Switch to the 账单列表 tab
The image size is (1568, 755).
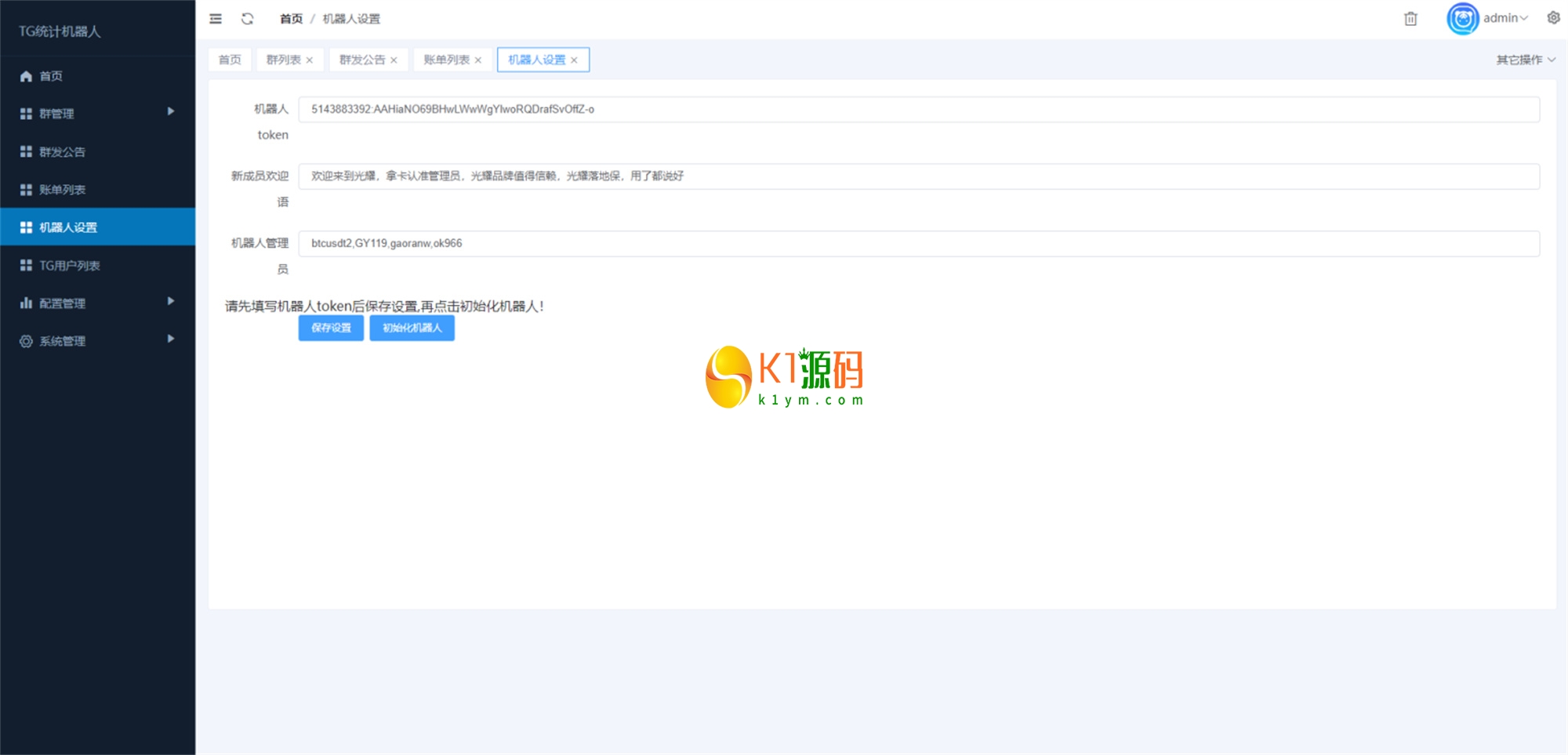coord(447,60)
